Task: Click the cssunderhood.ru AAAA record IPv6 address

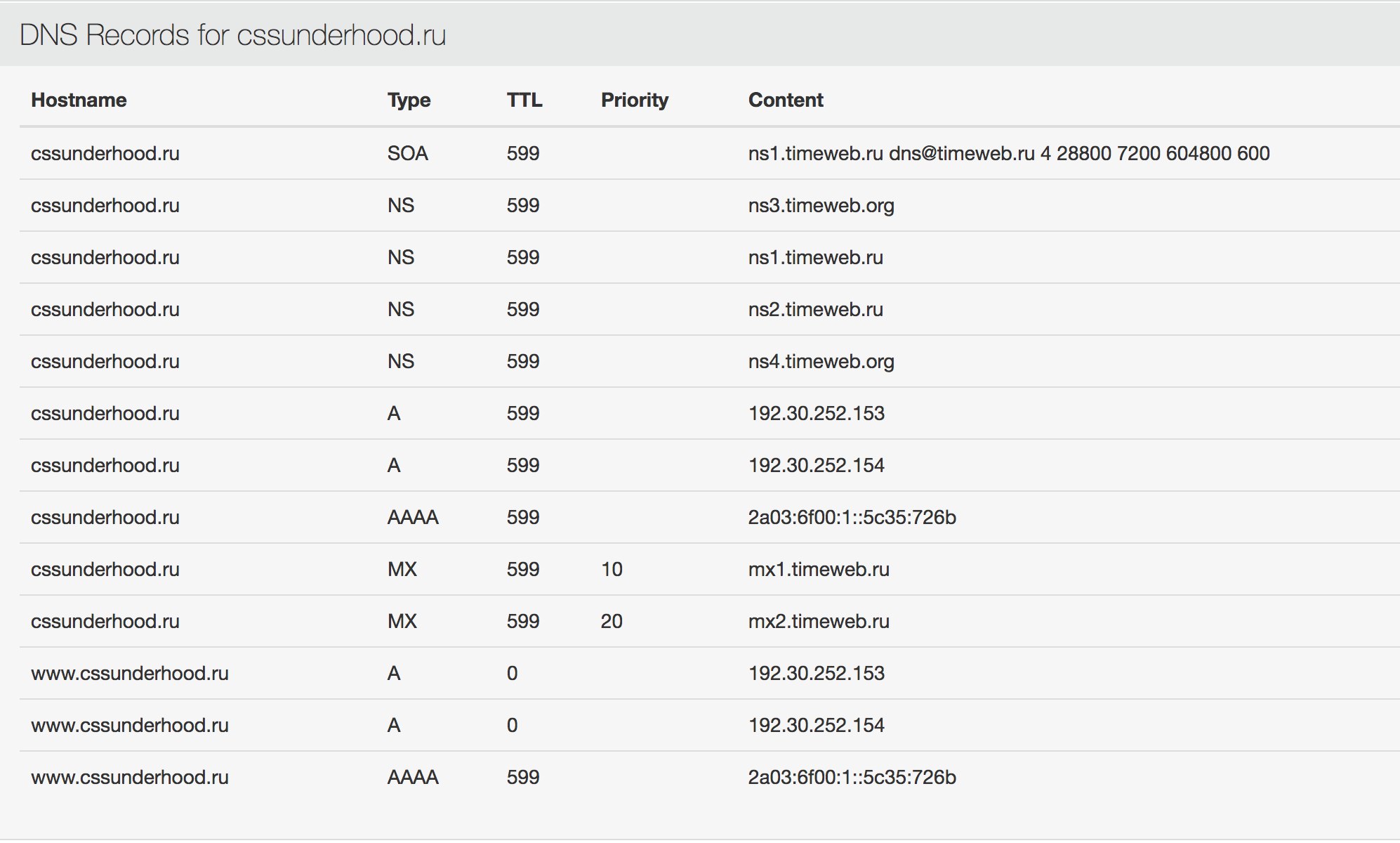Action: click(852, 517)
